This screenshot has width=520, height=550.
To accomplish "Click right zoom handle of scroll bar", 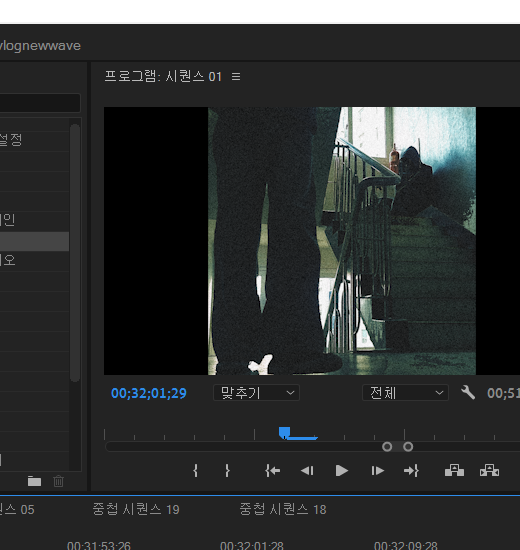I will [x=408, y=447].
